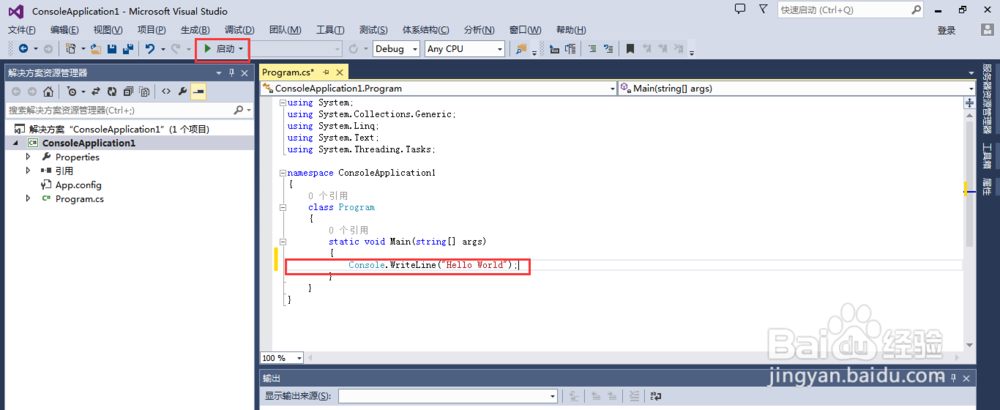Click the Find in Files icon

522,48
